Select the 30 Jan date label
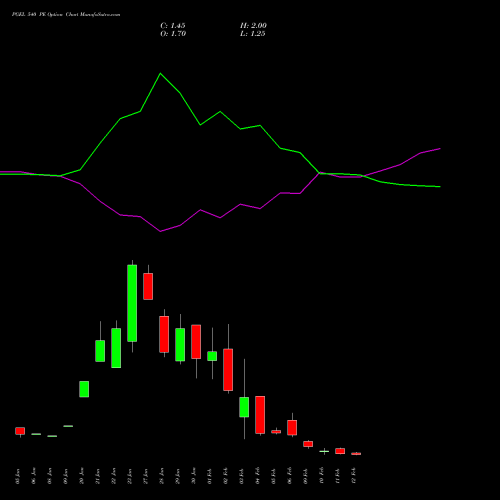 [194, 476]
